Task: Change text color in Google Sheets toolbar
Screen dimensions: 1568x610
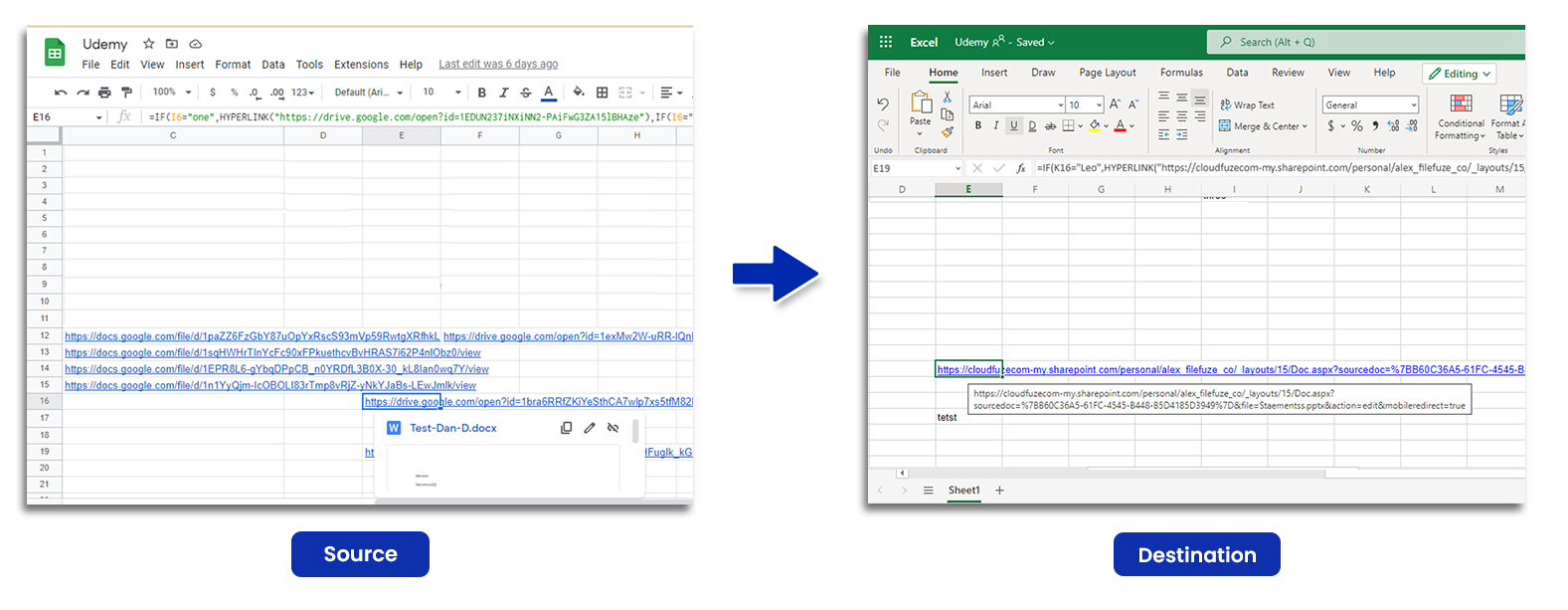Action: 548,93
